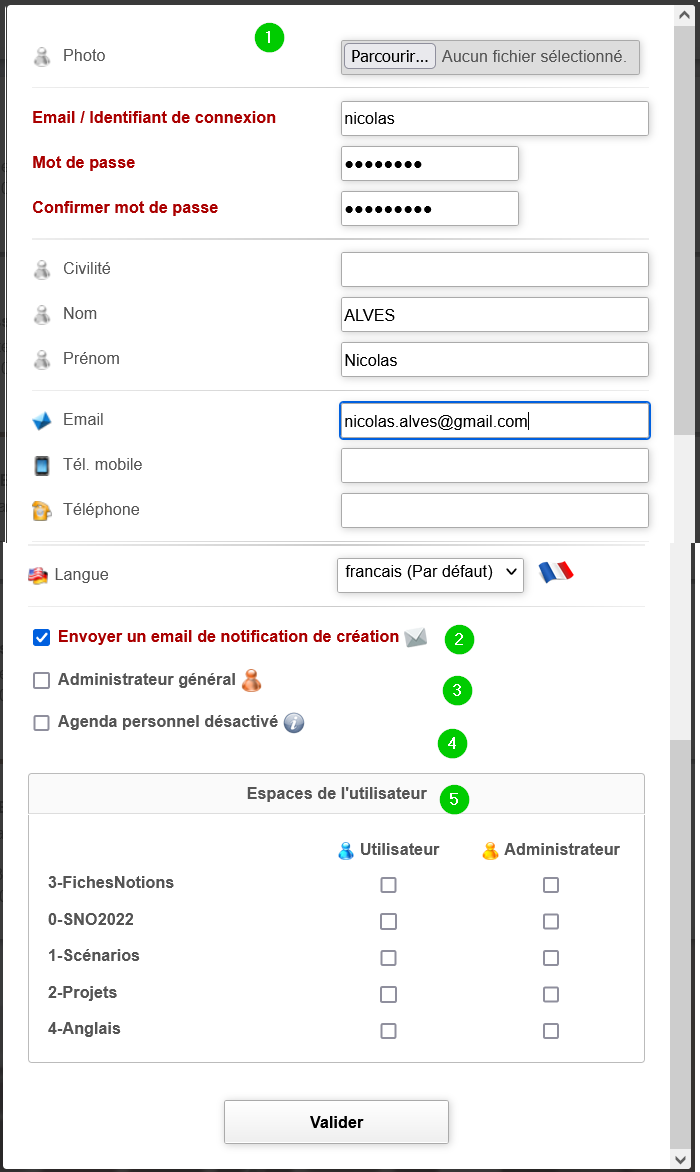Viewport: 700px width, 1172px height.
Task: Click the envelope icon beside creation notification
Action: (415, 638)
